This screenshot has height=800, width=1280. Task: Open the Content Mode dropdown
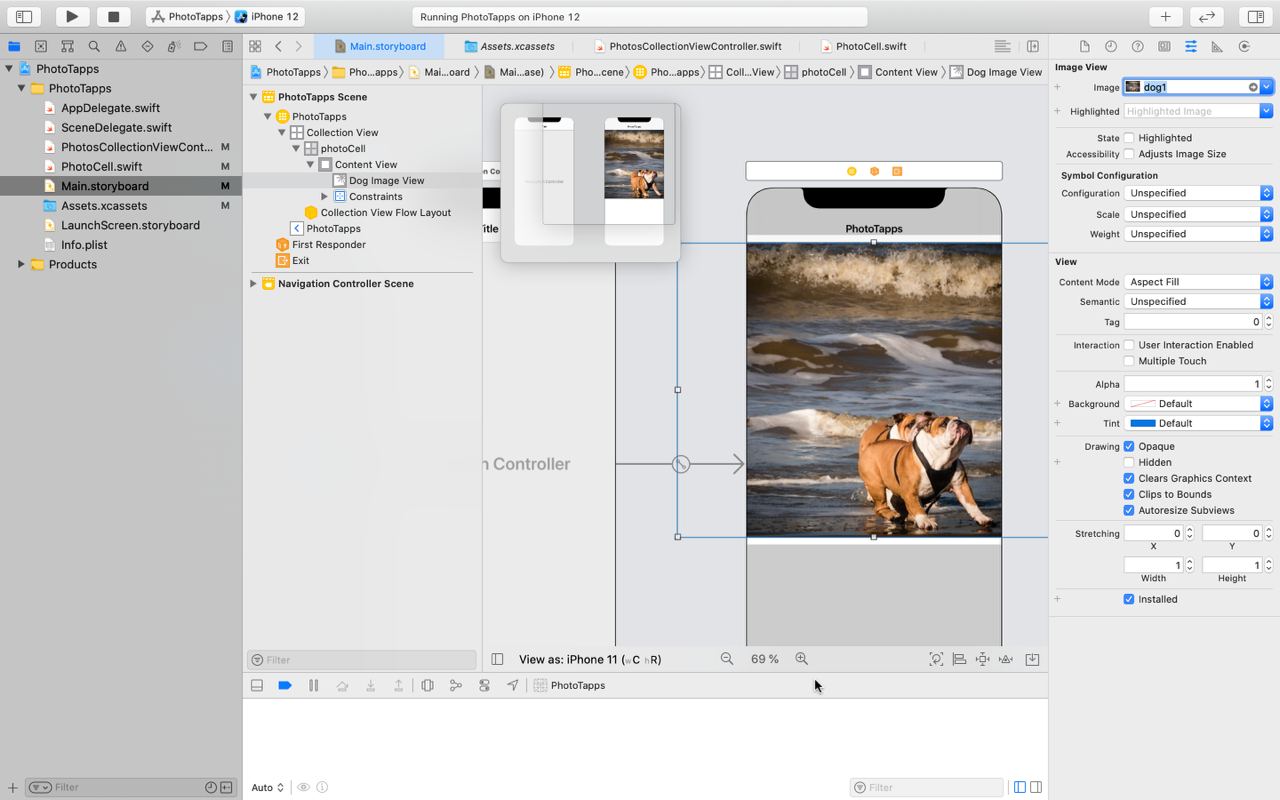(1198, 282)
